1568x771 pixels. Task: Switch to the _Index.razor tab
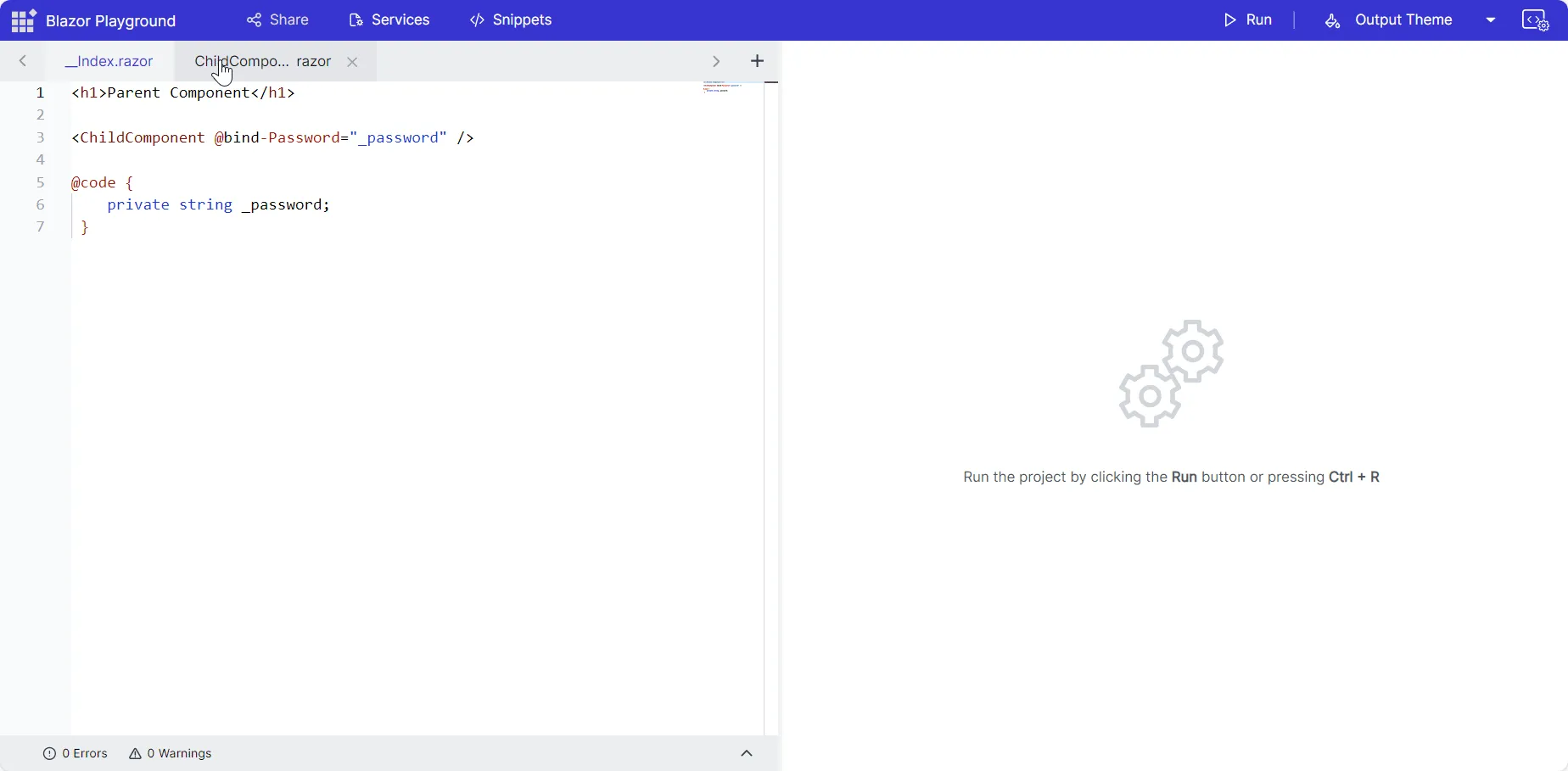(109, 61)
